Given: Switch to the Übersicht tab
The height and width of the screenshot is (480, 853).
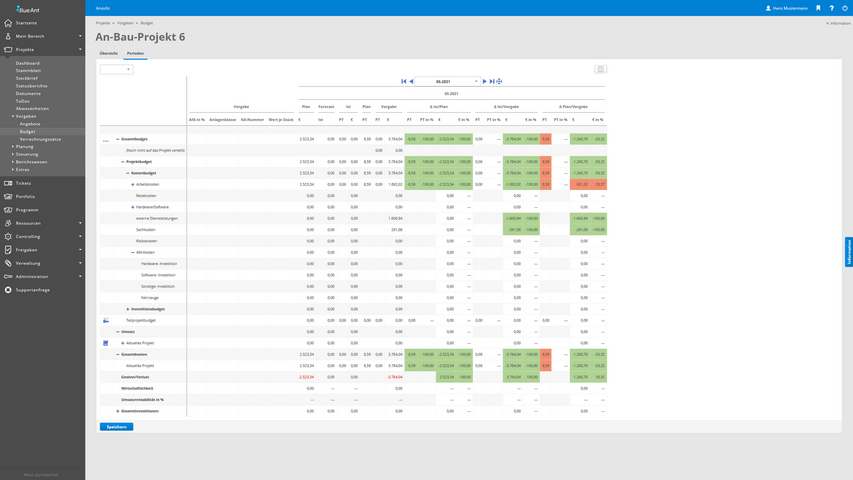Looking at the screenshot, I should (x=108, y=53).
